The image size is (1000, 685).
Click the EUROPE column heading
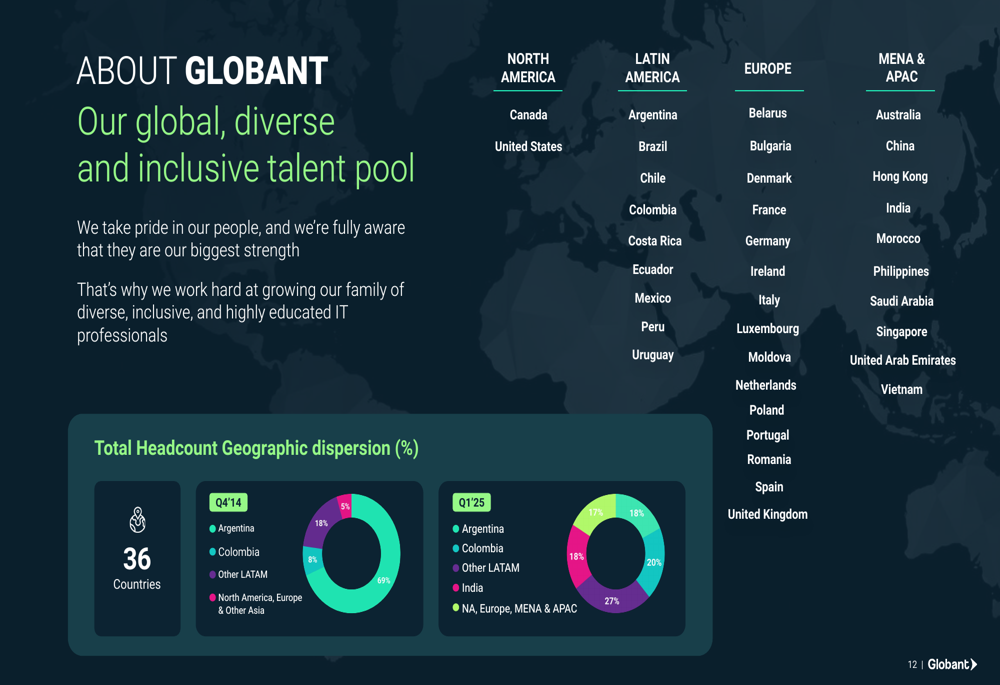click(768, 69)
